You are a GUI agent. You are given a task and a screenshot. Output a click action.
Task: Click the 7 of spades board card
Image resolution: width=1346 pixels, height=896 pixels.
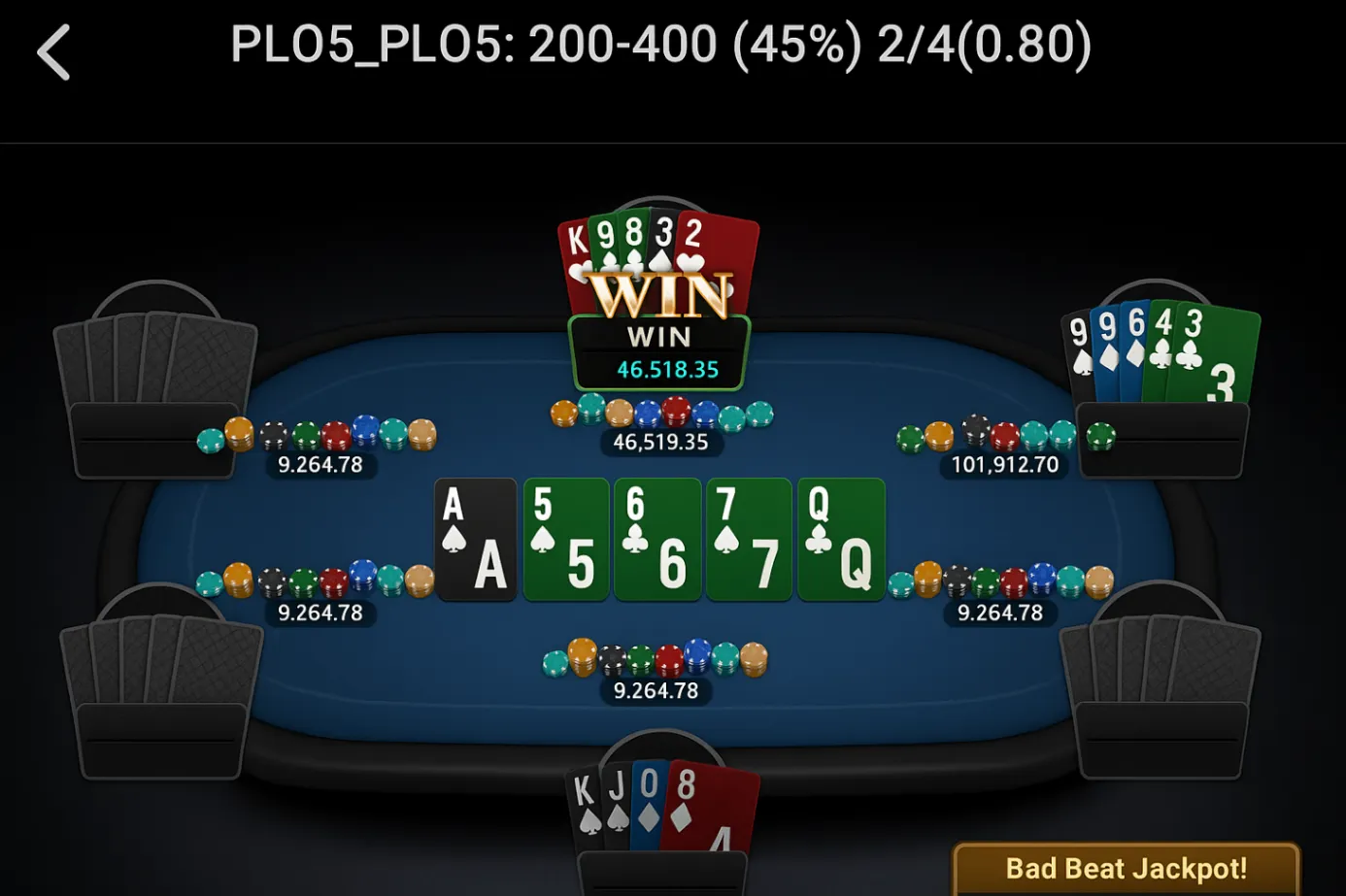tap(749, 540)
